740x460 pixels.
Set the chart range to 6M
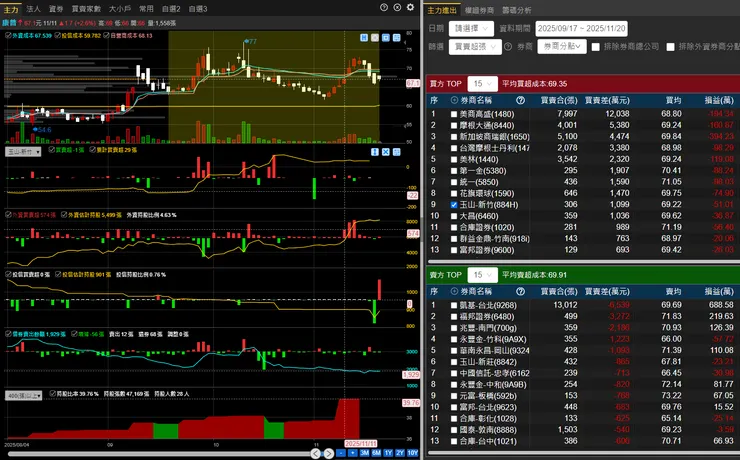tap(376, 453)
